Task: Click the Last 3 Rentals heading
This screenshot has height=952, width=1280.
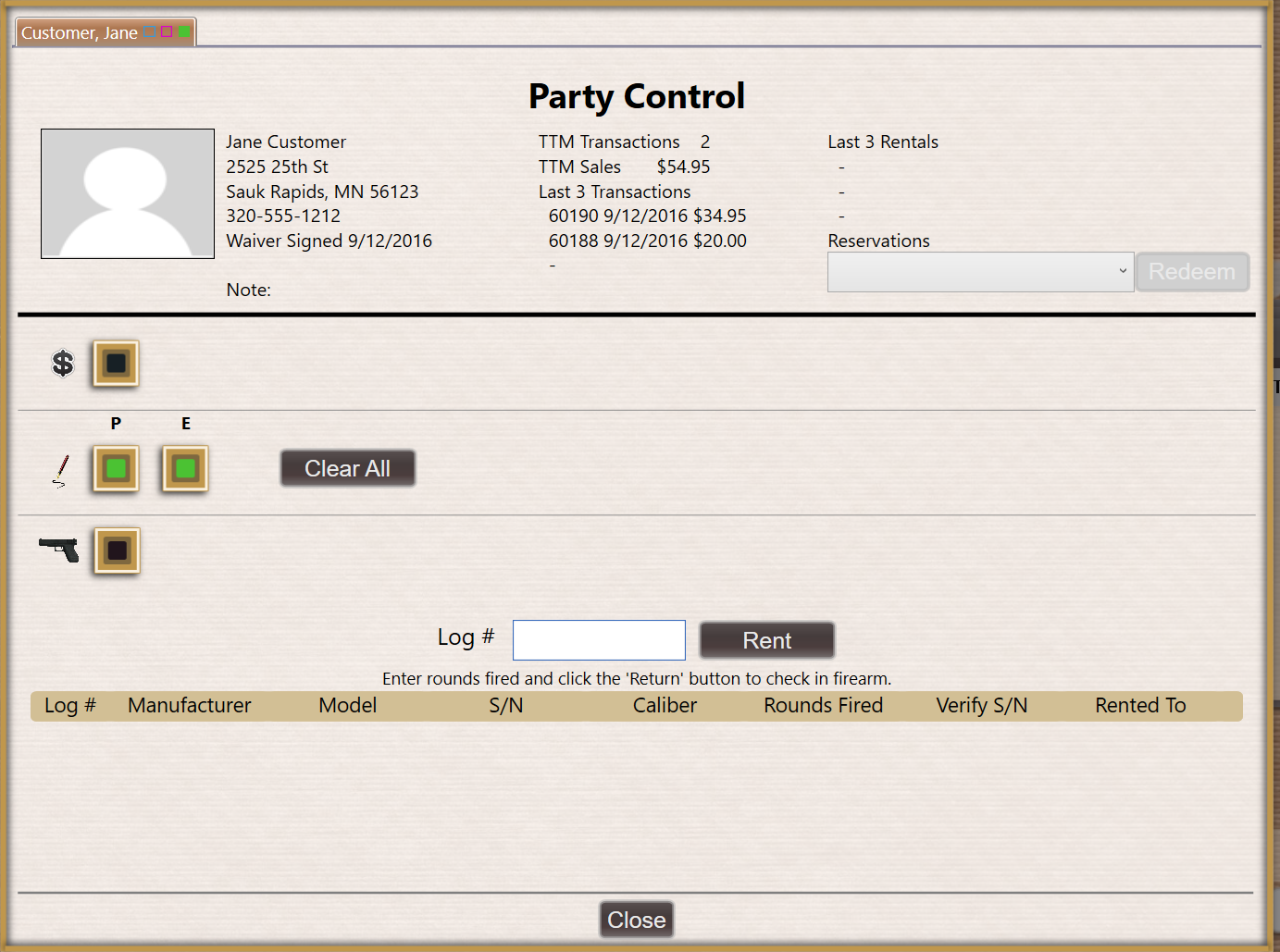Action: (x=883, y=142)
